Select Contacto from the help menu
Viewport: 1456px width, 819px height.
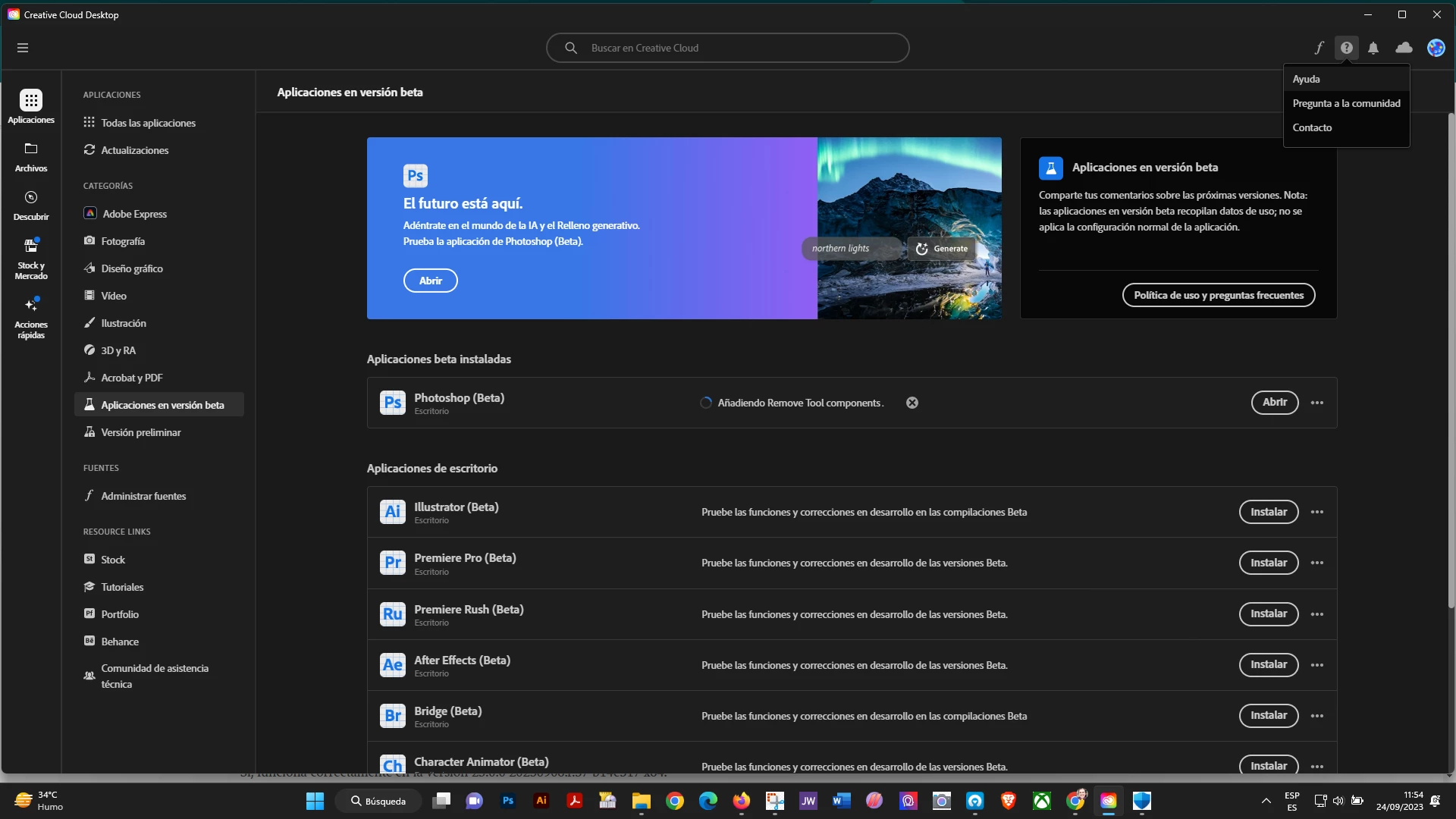(x=1312, y=127)
